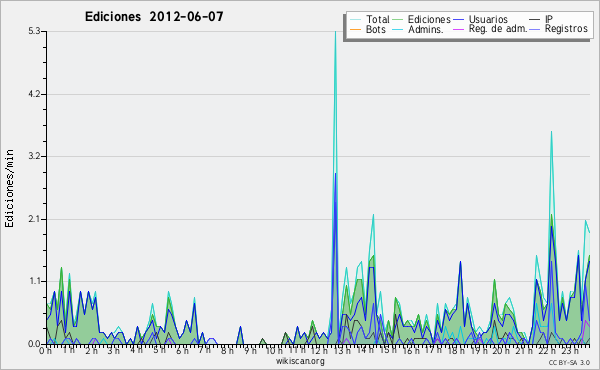Click the 'wikiscan.org' text below the chart
This screenshot has width=600, height=370.
point(300,361)
